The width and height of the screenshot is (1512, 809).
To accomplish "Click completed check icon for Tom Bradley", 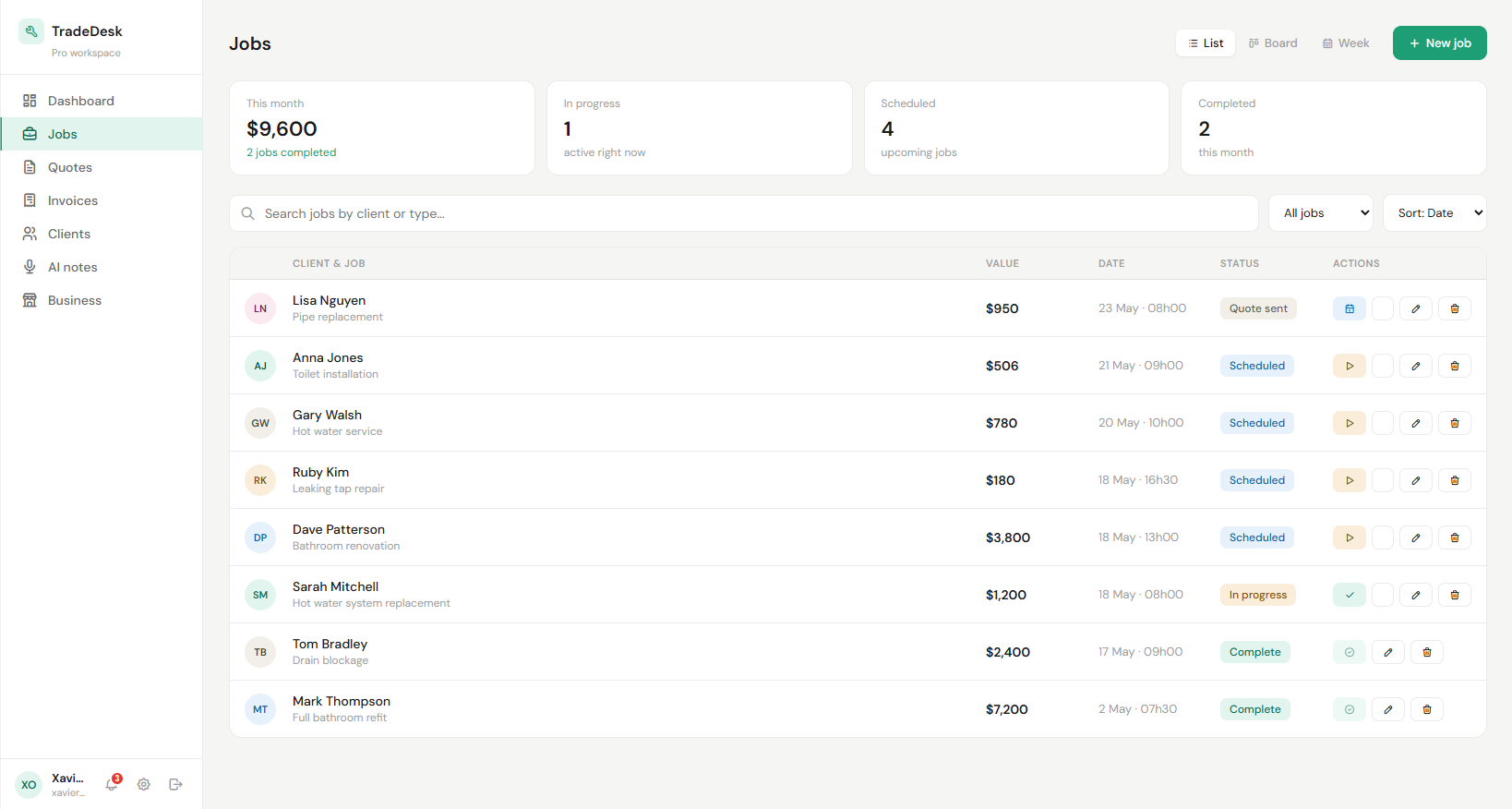I will tap(1349, 652).
